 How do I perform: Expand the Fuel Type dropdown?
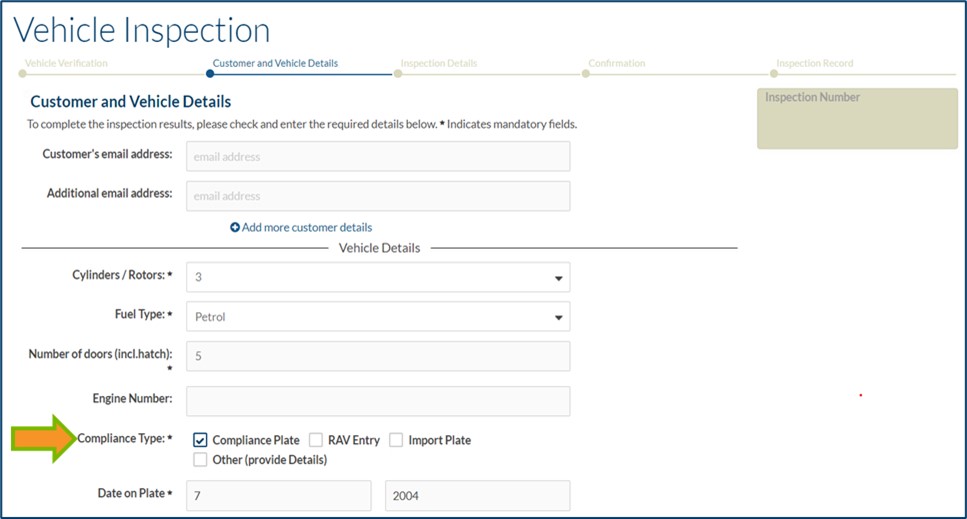(378, 317)
